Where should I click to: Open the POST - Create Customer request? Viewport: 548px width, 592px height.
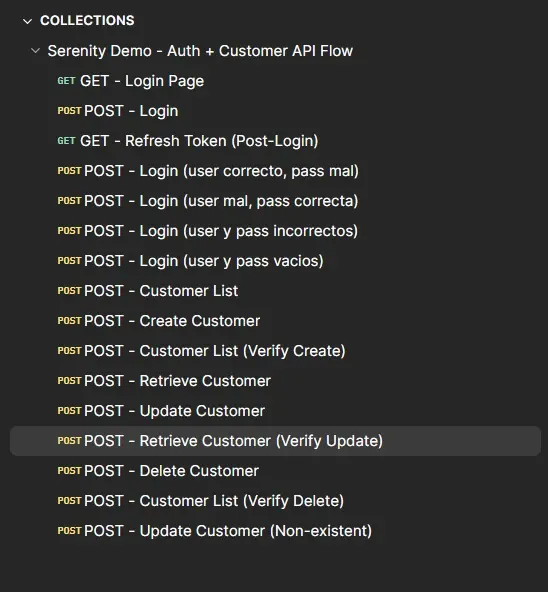pos(172,321)
